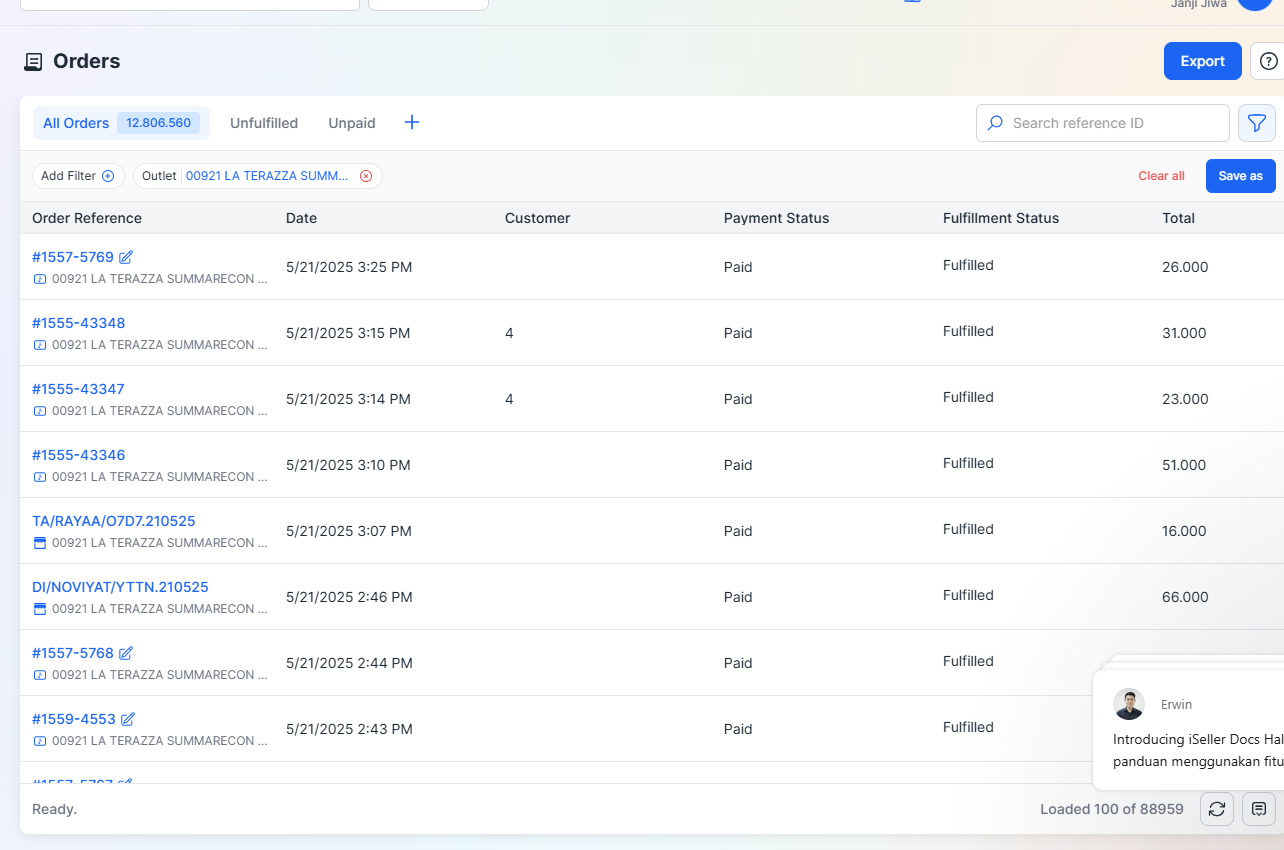
Task: Open the Erwin notification popup
Action: point(1190,730)
